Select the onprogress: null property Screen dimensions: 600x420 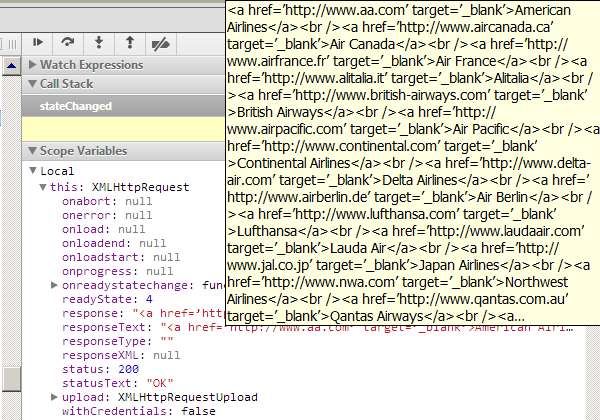(117, 271)
